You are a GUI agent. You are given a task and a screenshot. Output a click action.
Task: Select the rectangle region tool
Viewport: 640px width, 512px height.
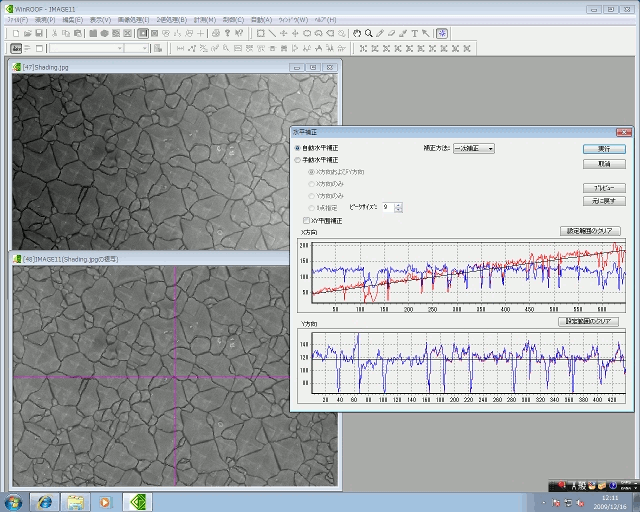point(260,33)
